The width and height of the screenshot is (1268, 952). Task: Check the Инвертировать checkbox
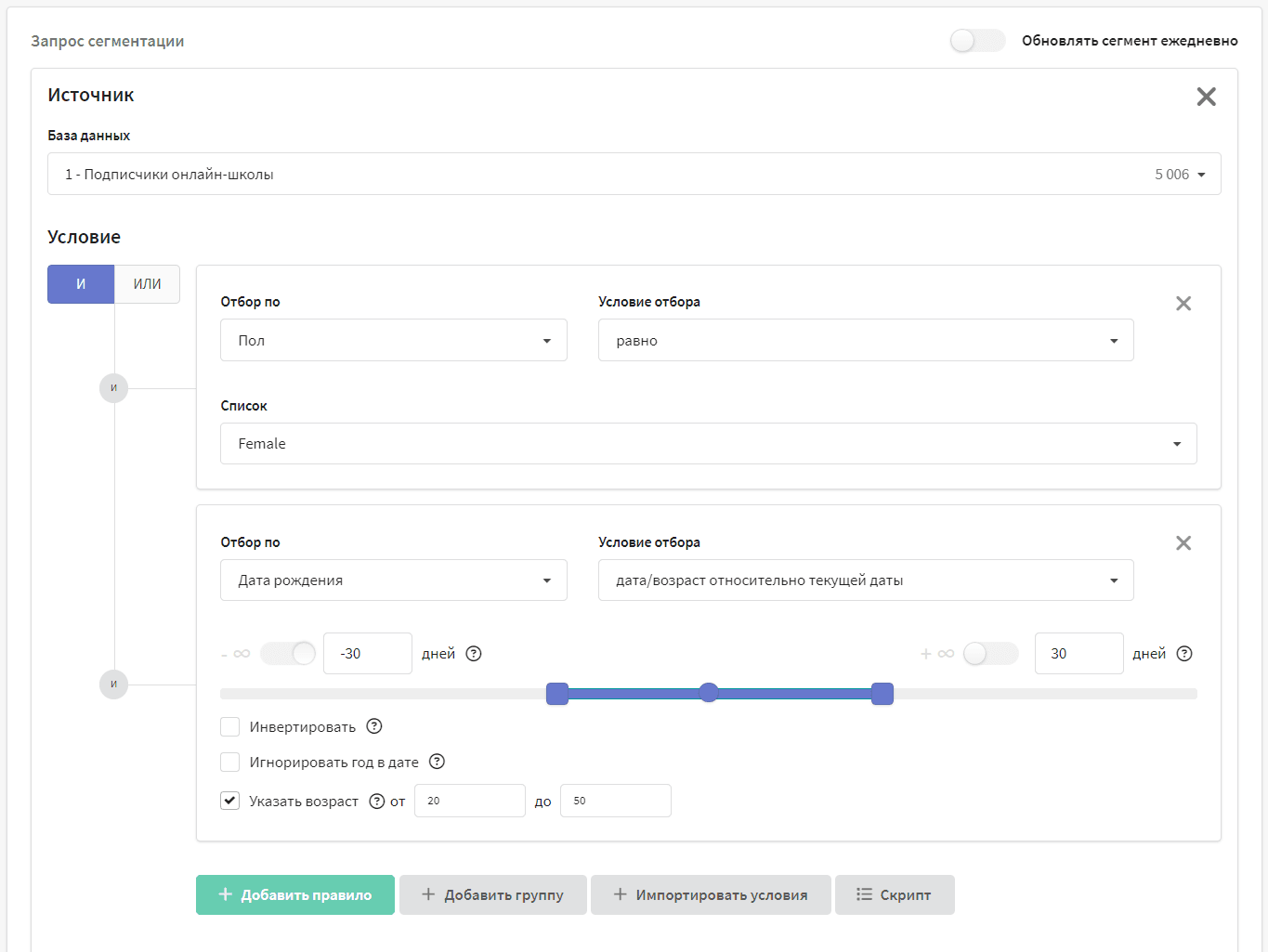pyautogui.click(x=230, y=726)
